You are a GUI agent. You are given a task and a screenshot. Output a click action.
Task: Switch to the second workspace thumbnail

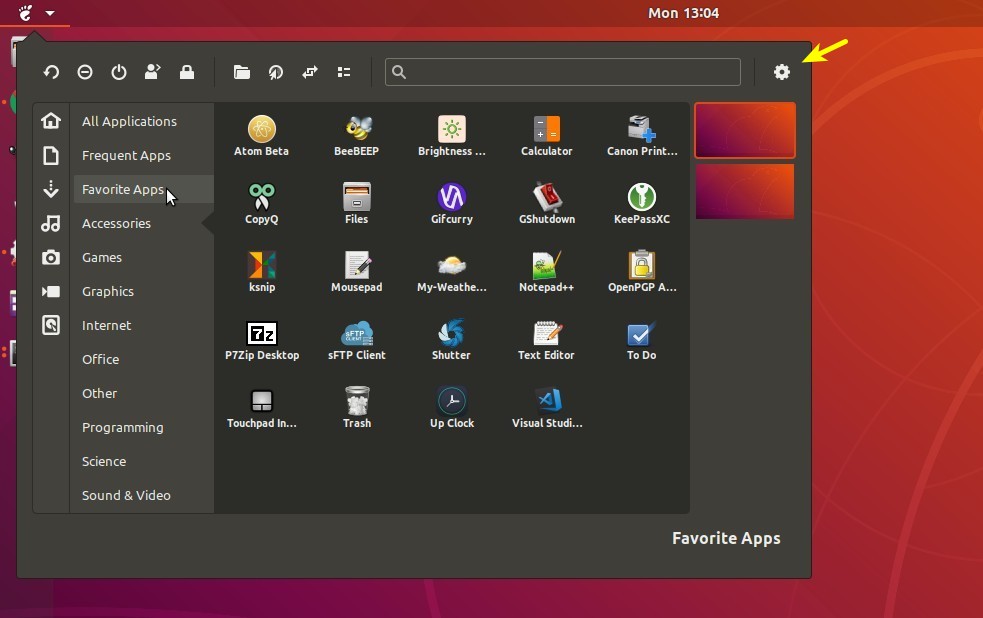coord(745,191)
